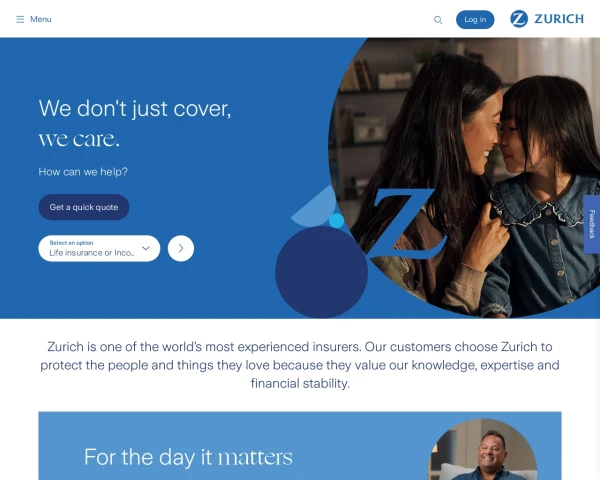The image size is (600, 480).
Task: Click Get a quick quote button
Action: click(84, 207)
